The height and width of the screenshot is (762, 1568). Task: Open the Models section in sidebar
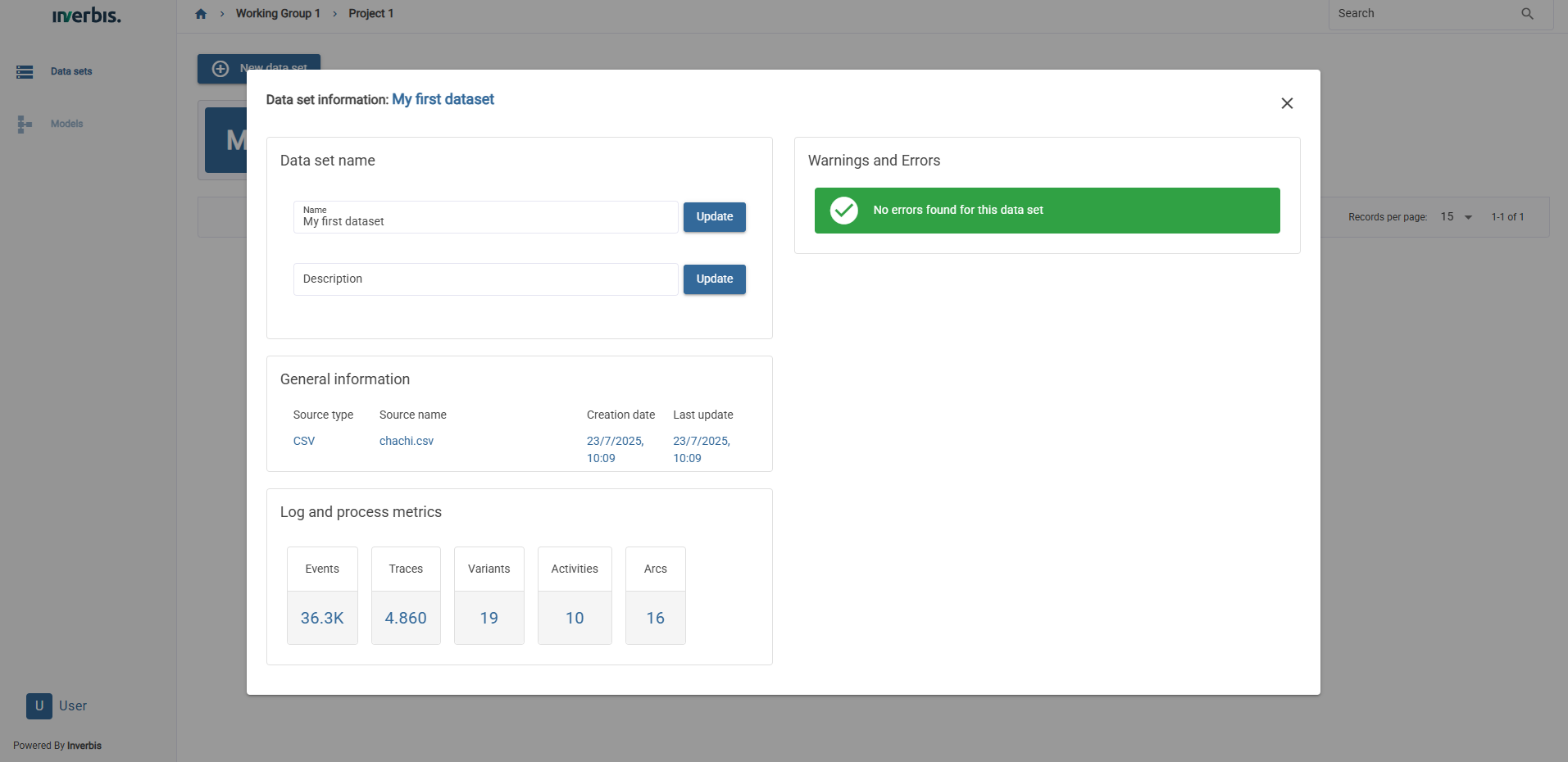(x=66, y=123)
